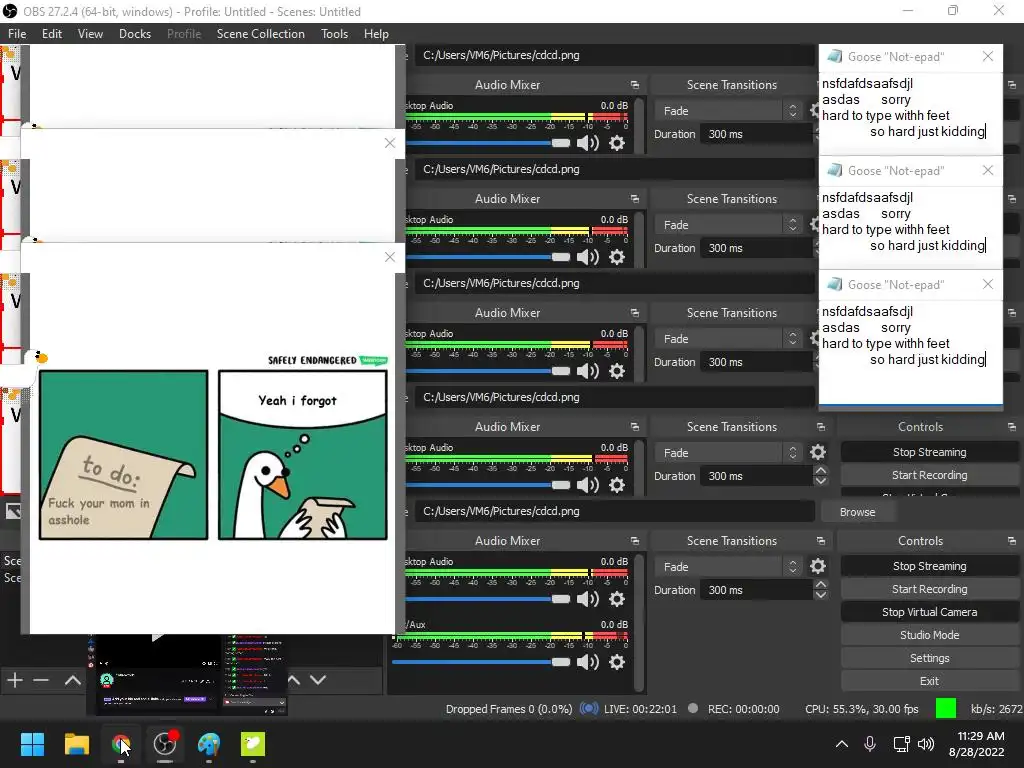The height and width of the screenshot is (768, 1024).
Task: Mute Desktop Audio in topmost Audio Mixer
Action: [588, 142]
